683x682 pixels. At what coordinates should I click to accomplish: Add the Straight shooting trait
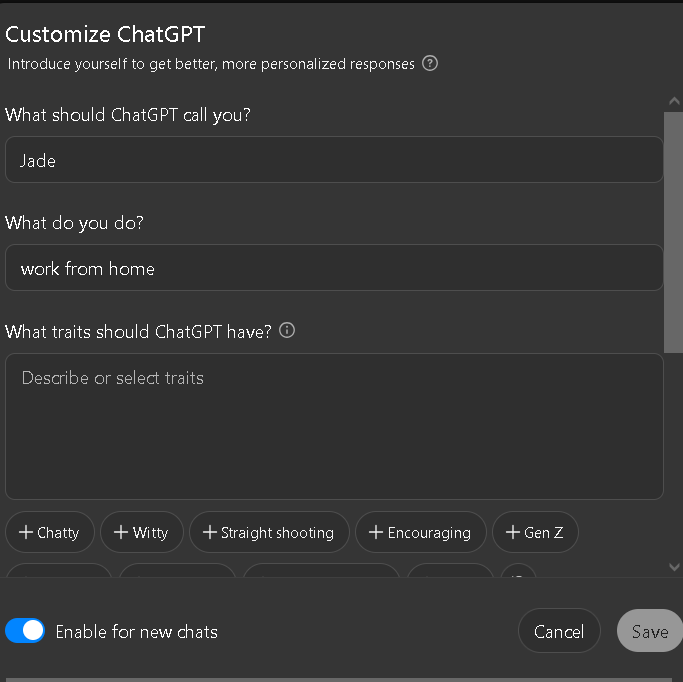click(269, 532)
